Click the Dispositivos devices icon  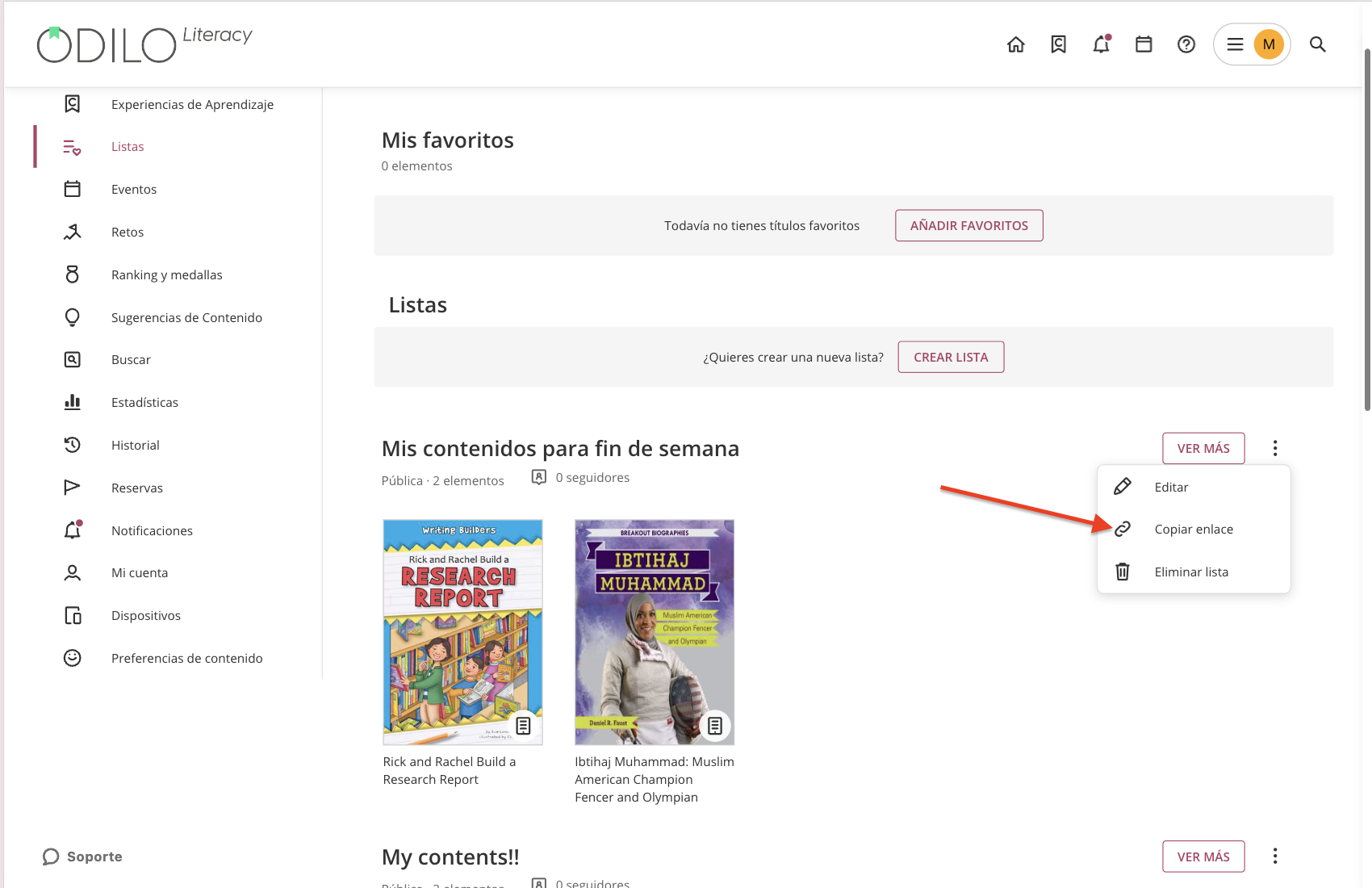pos(73,615)
